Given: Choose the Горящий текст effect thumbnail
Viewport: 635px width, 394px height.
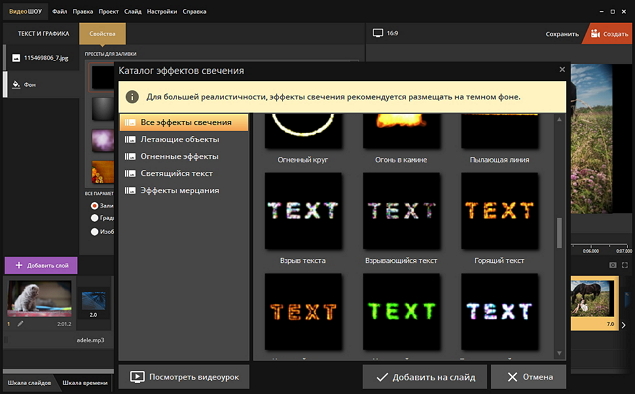Looking at the screenshot, I should [500, 211].
